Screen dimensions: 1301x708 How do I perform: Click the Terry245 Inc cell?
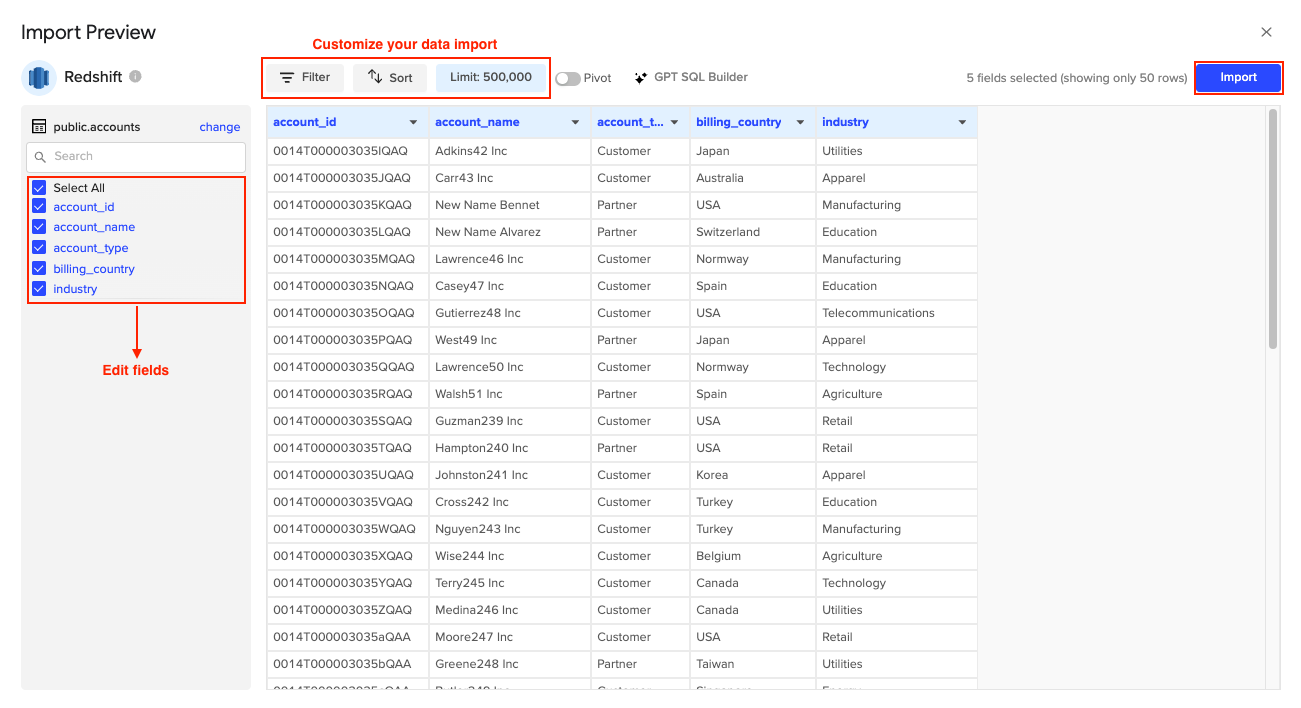(509, 583)
